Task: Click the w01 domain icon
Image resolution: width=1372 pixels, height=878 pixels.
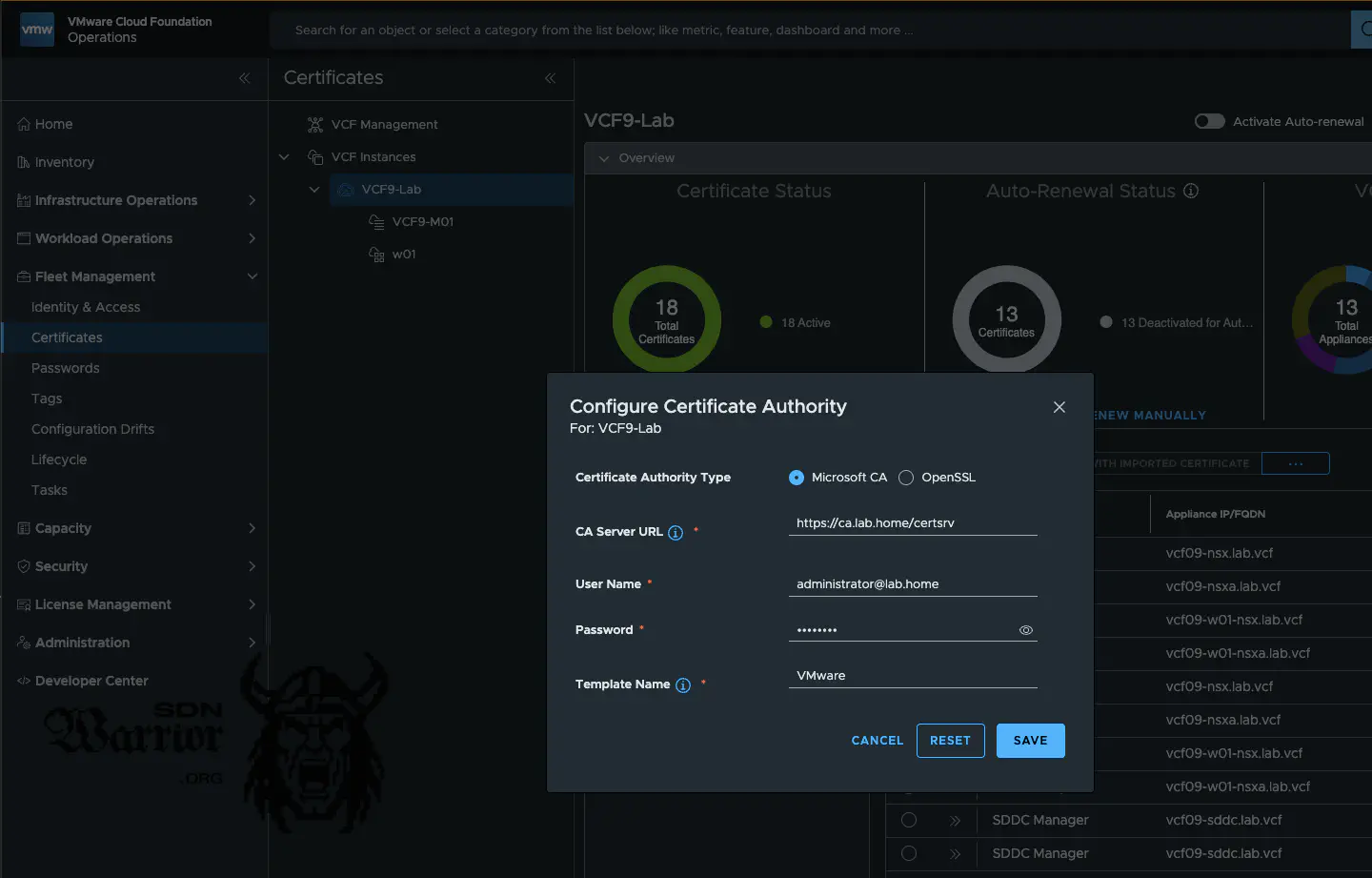Action: click(376, 255)
